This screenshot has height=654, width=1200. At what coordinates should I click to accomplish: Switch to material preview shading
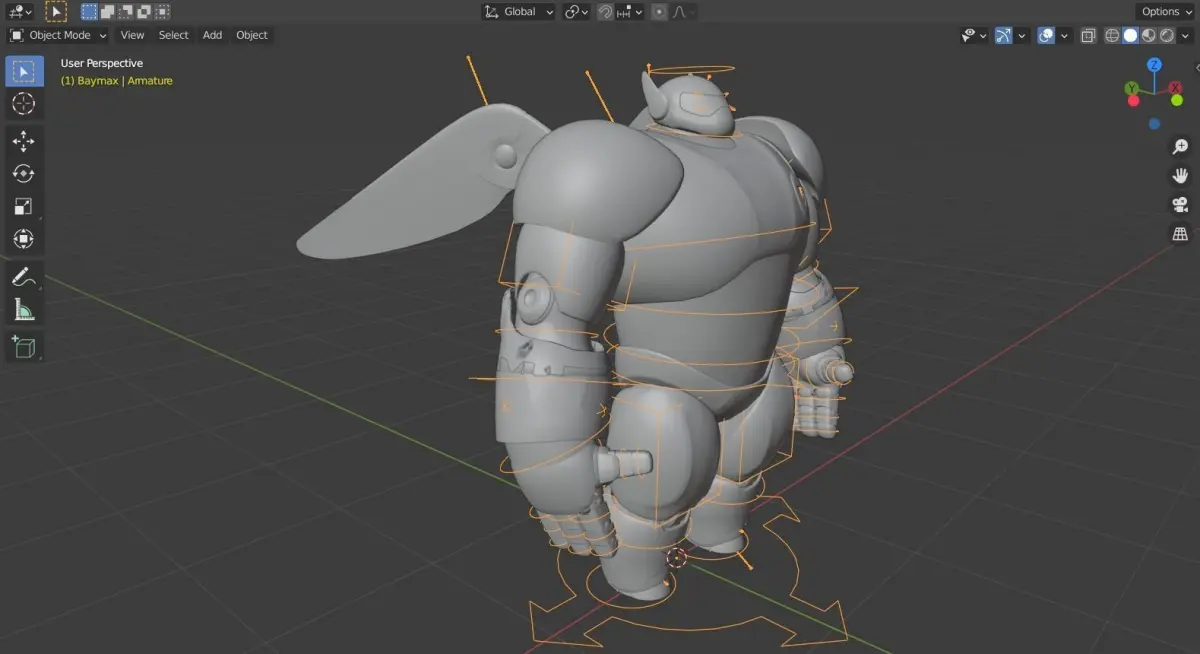(x=1148, y=35)
